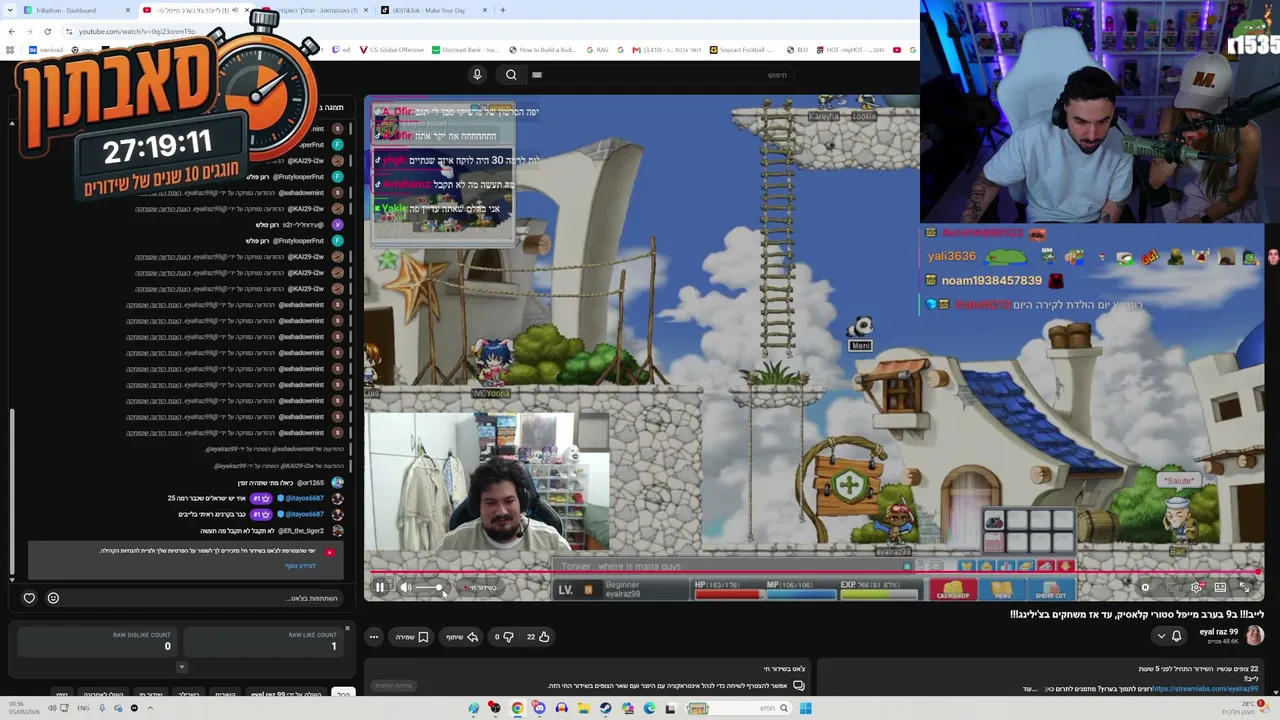
Task: Open the RAG bookmark
Action: point(597,50)
